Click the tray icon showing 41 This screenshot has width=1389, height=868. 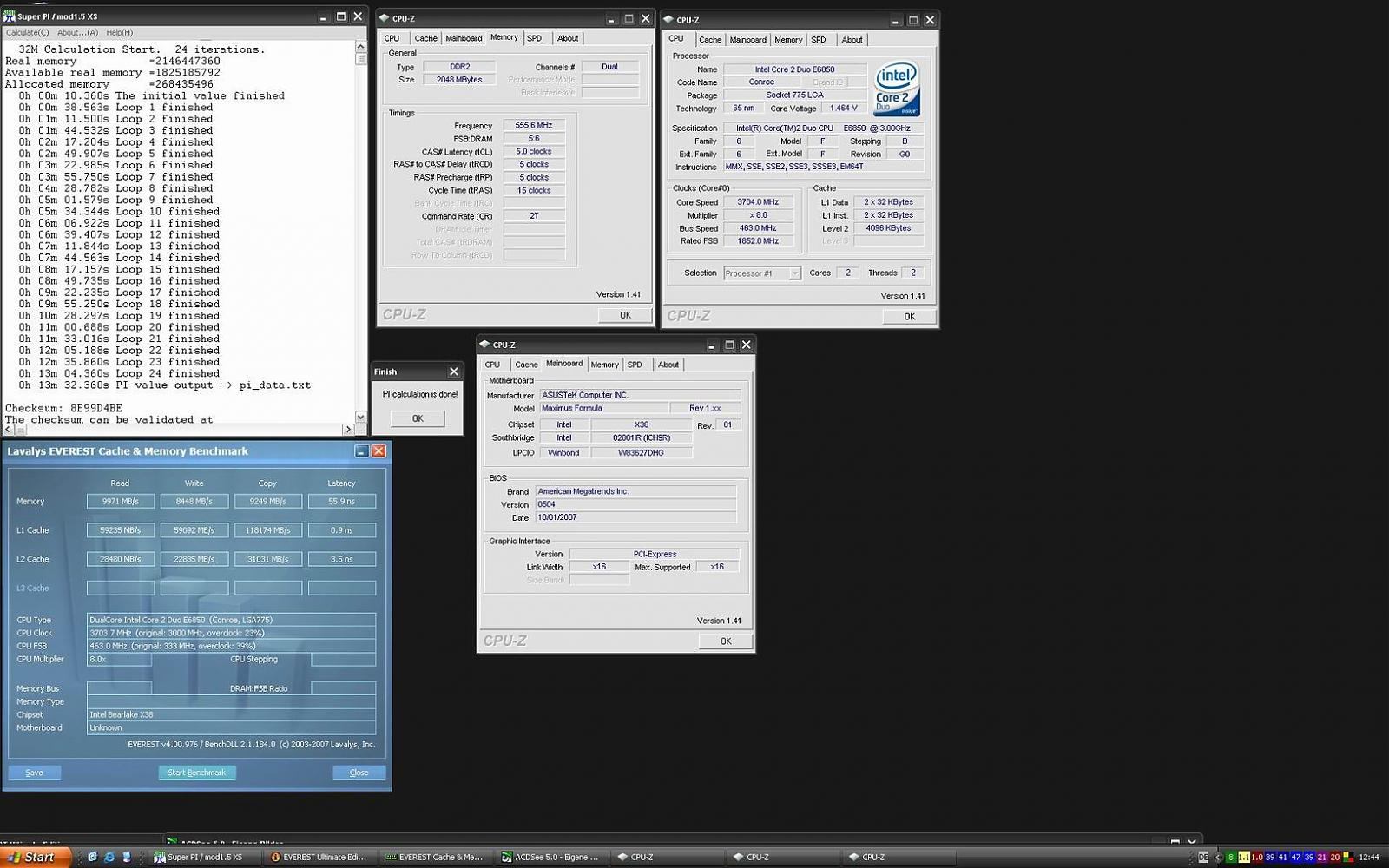coord(1283,858)
